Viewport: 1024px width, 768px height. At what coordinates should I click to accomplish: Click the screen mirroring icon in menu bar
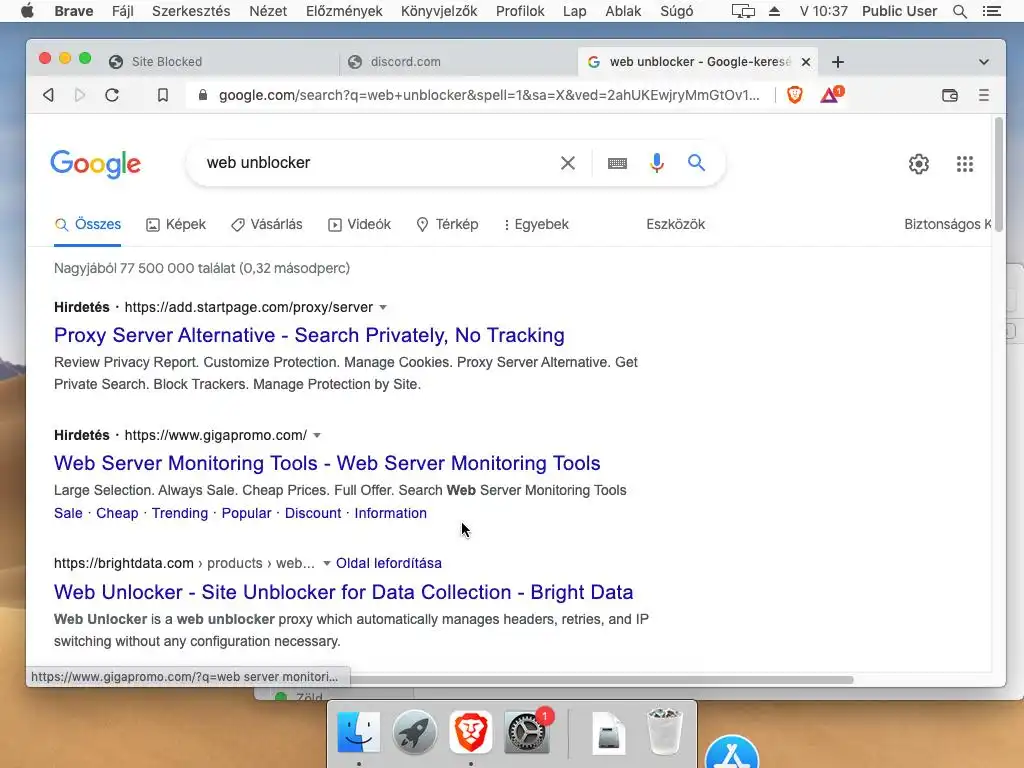pyautogui.click(x=743, y=11)
